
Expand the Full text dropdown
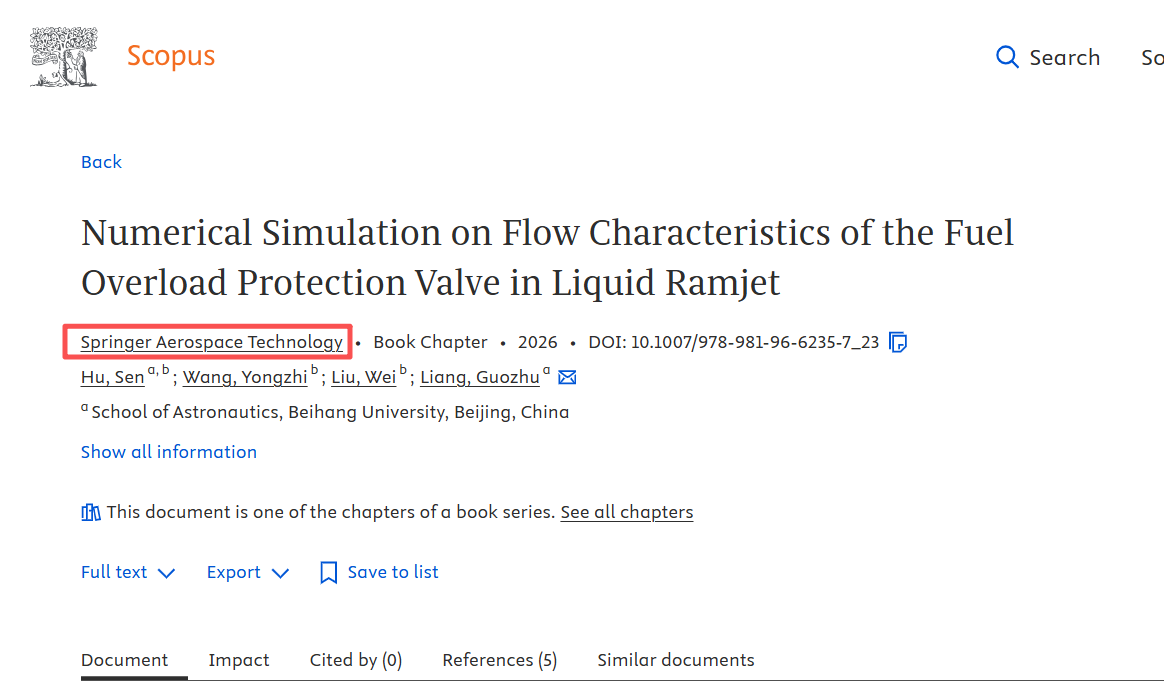[128, 572]
